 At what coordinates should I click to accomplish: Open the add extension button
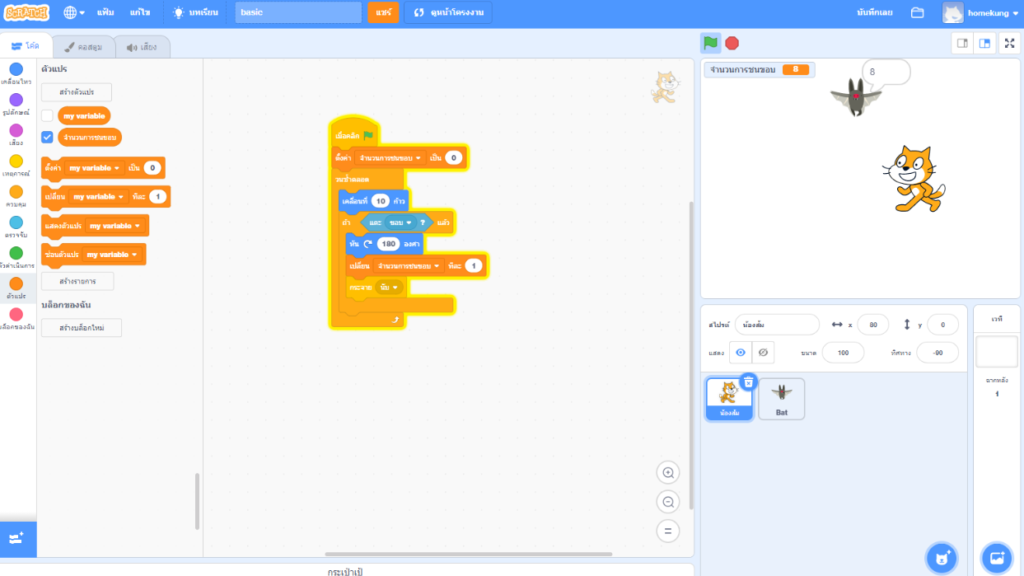(17, 538)
